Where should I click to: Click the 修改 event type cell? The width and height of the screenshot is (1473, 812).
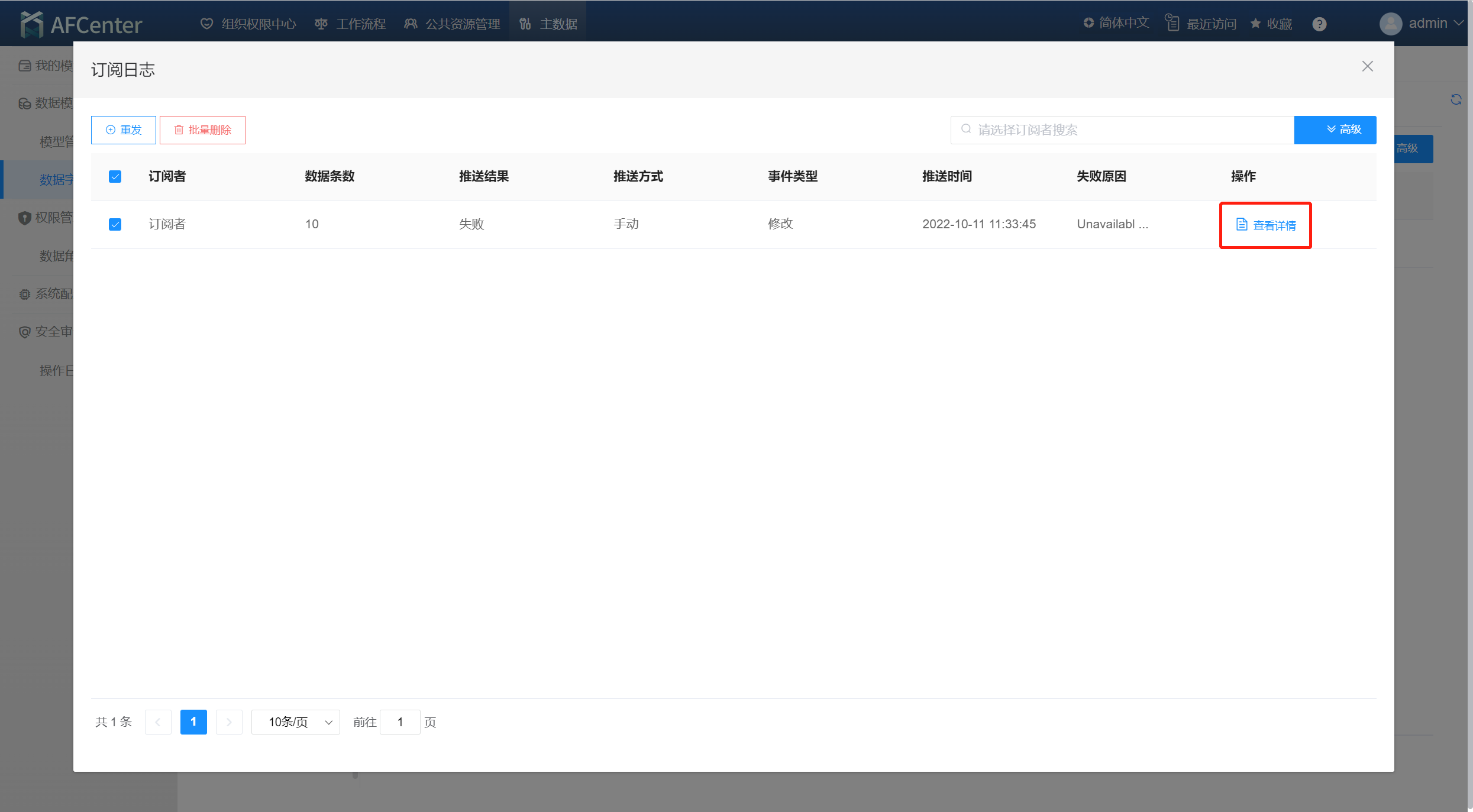coord(780,224)
